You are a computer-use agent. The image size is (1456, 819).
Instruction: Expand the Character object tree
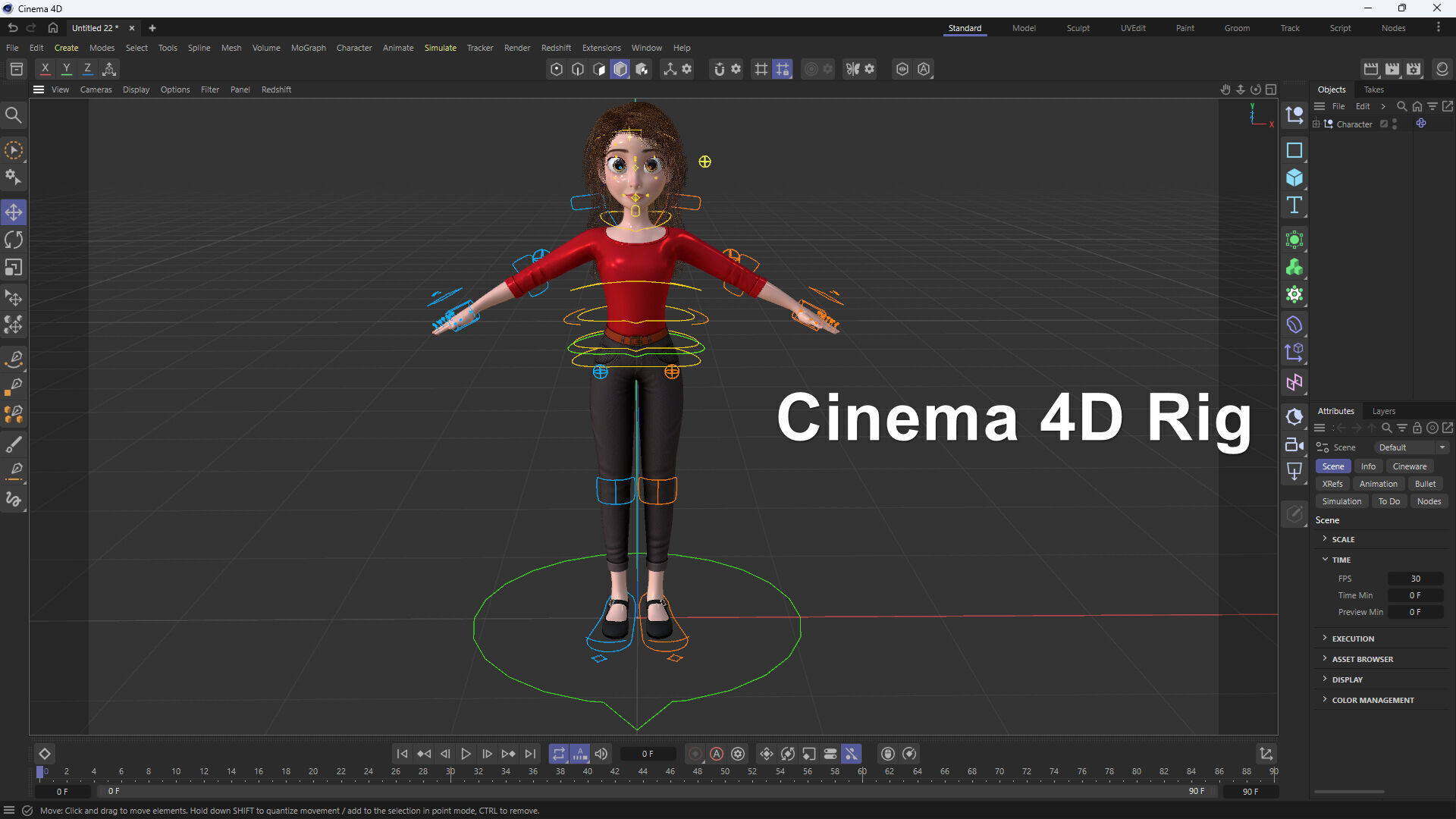pos(1316,124)
